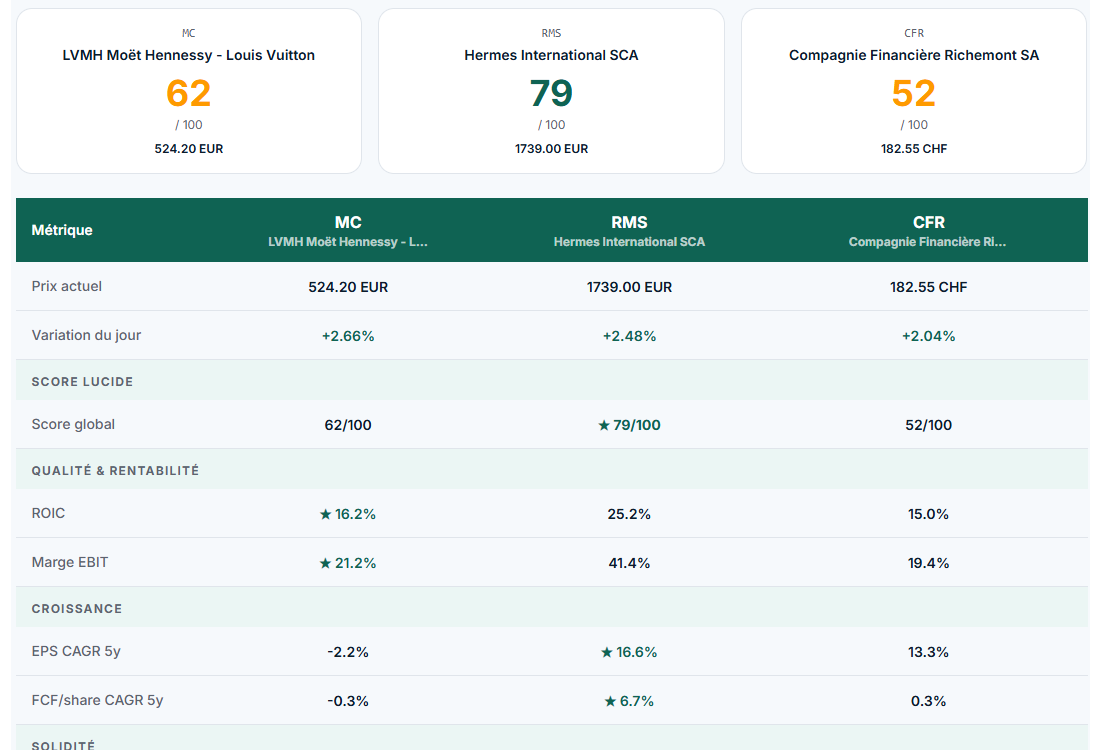Image resolution: width=1100 pixels, height=750 pixels.
Task: Click the EPS CAGR 13.3% cell
Action: [x=928, y=652]
